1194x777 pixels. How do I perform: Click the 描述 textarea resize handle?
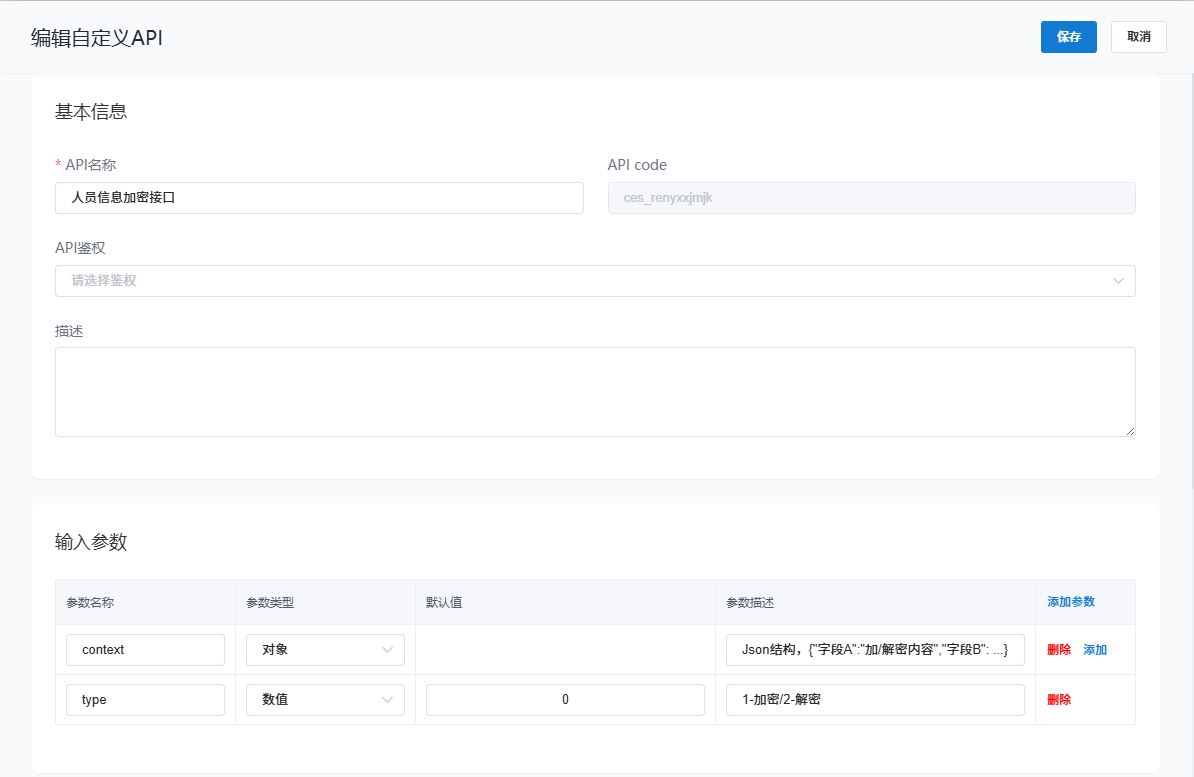[1130, 431]
